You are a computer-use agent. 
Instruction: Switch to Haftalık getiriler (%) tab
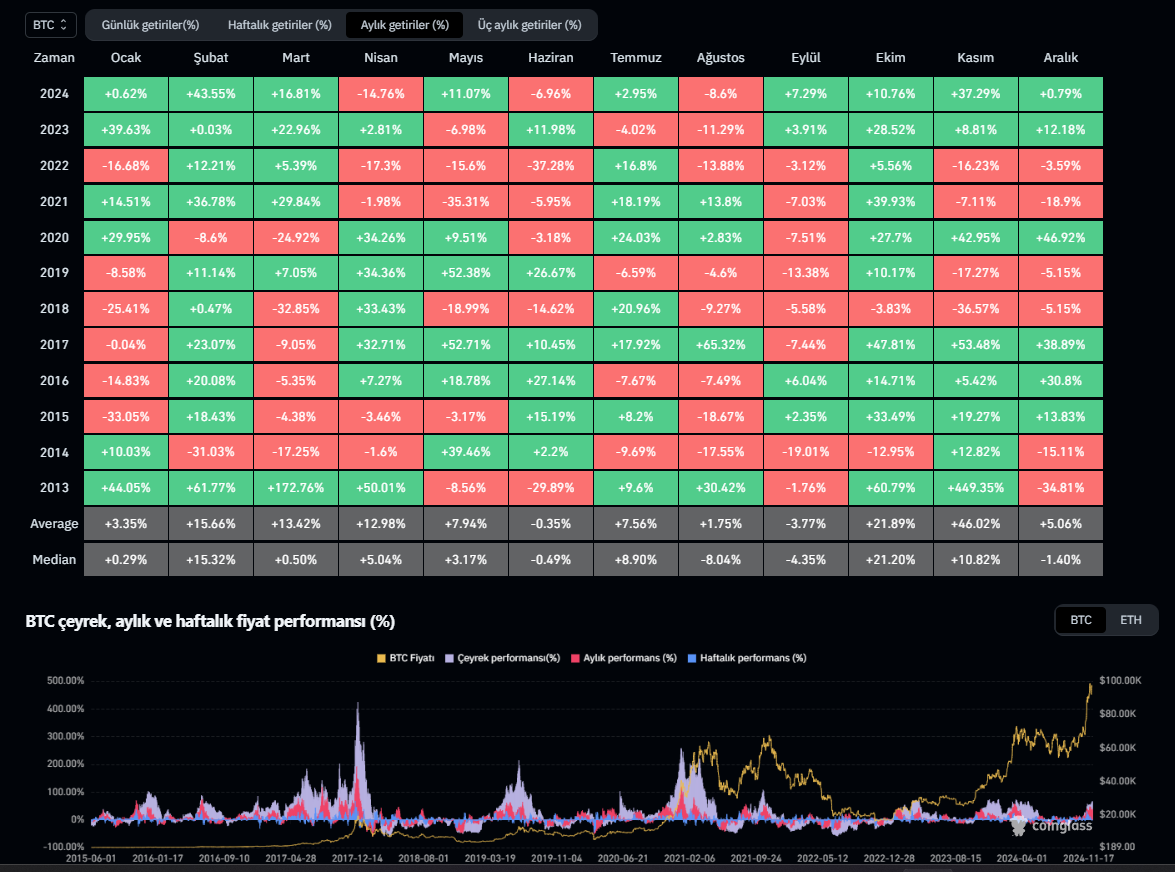tap(279, 24)
